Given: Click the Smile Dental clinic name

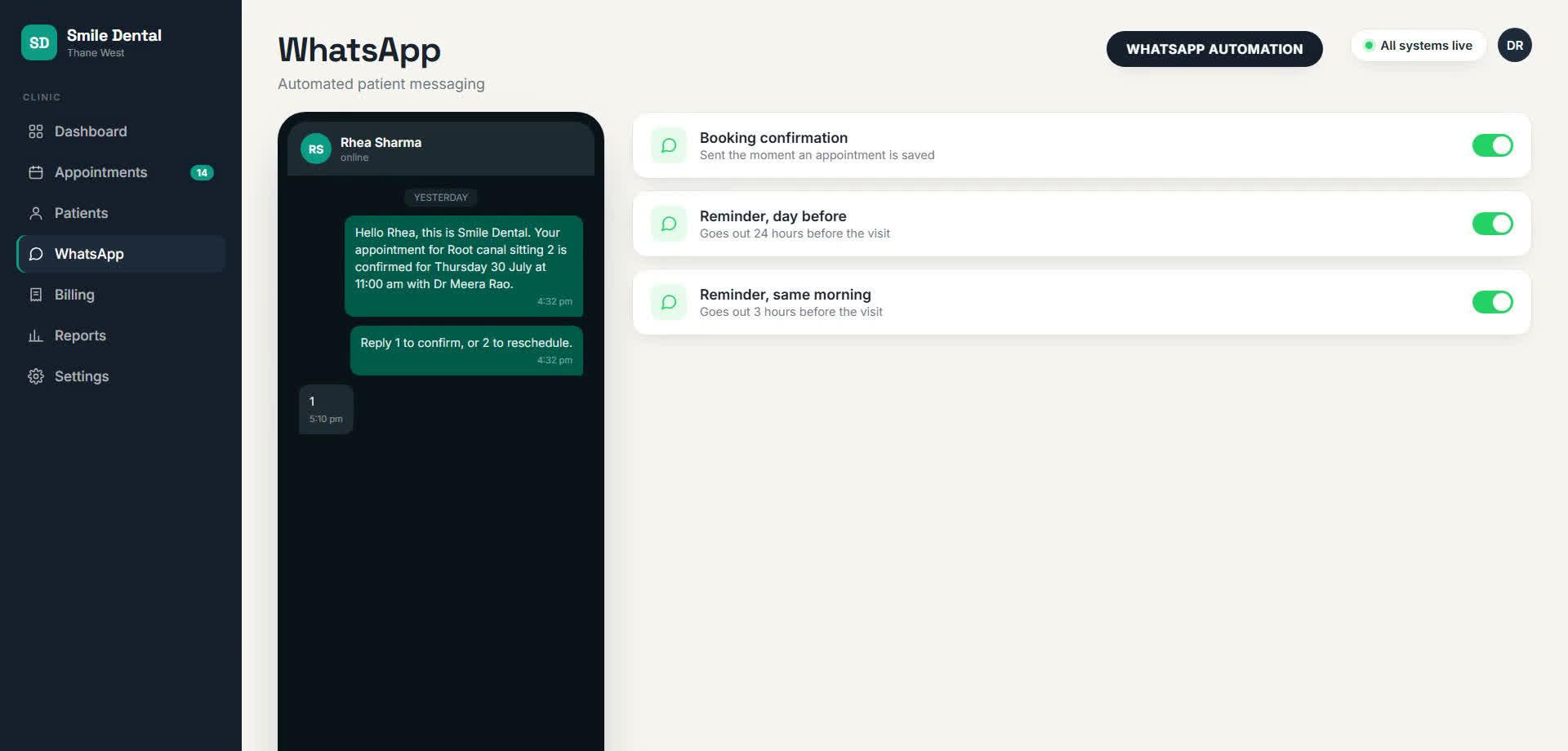Looking at the screenshot, I should 114,35.
